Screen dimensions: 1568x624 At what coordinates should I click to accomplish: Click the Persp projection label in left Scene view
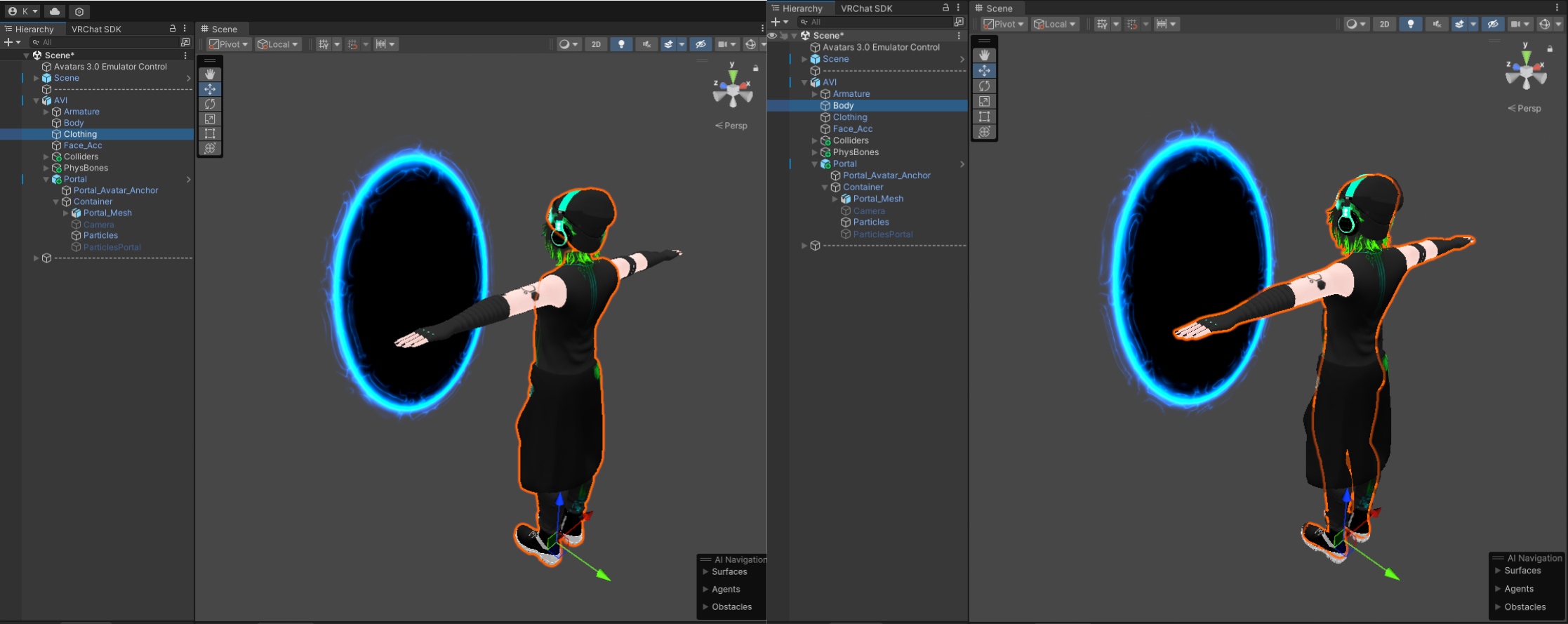tap(731, 126)
